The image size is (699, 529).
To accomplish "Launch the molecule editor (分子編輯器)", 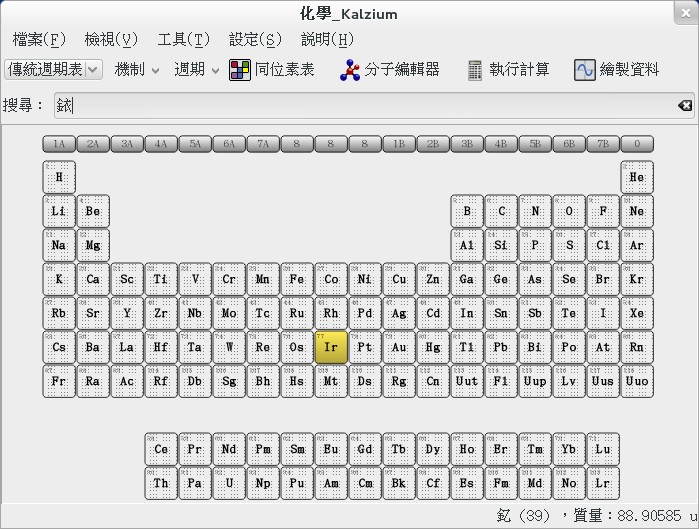I will [x=389, y=70].
